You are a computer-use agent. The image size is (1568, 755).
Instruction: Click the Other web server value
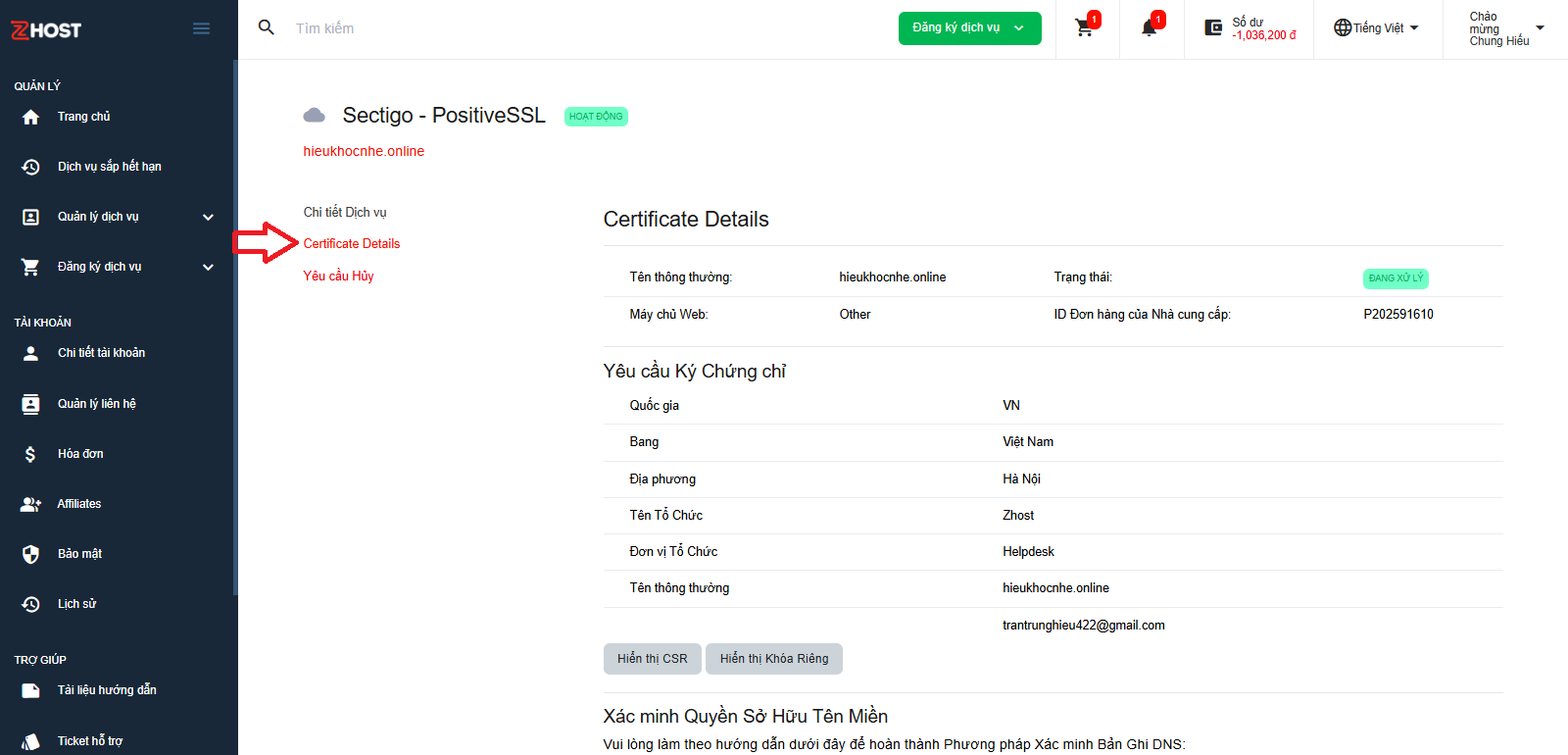click(855, 315)
